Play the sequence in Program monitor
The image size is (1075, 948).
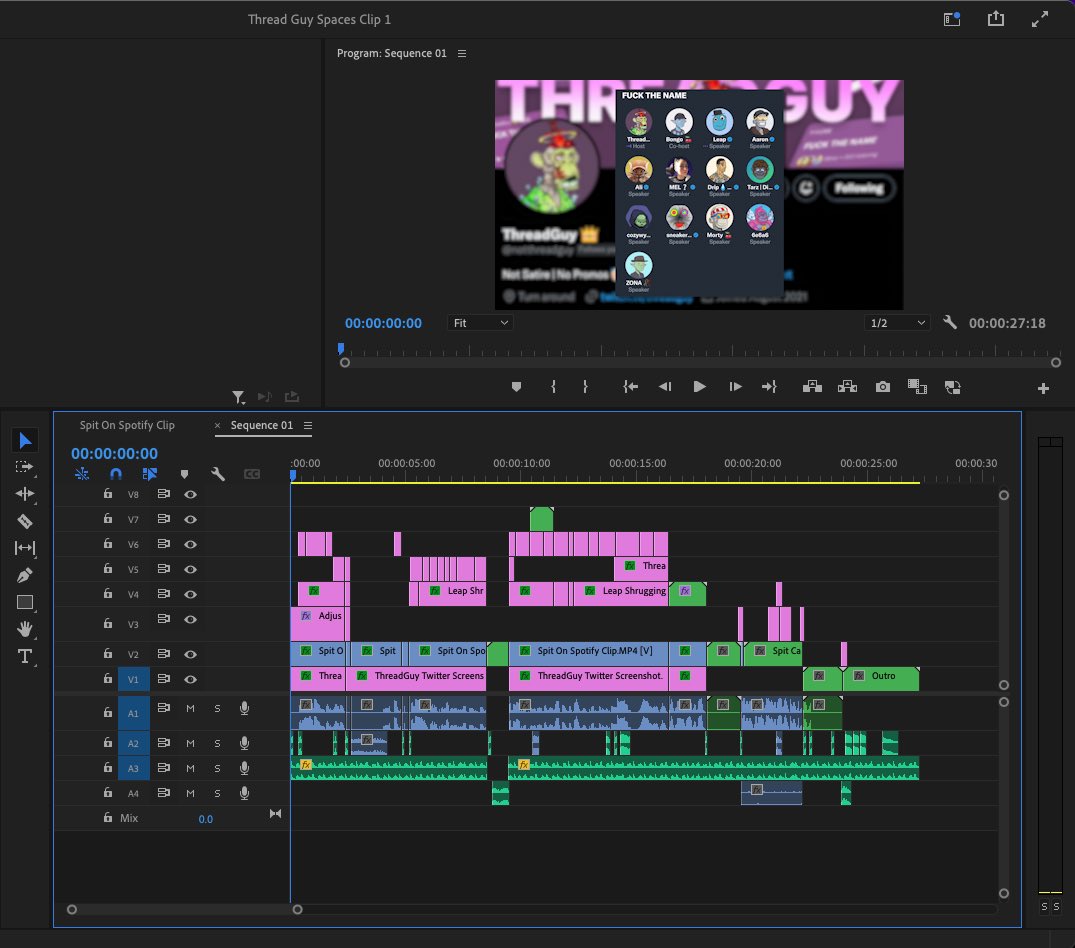(699, 387)
